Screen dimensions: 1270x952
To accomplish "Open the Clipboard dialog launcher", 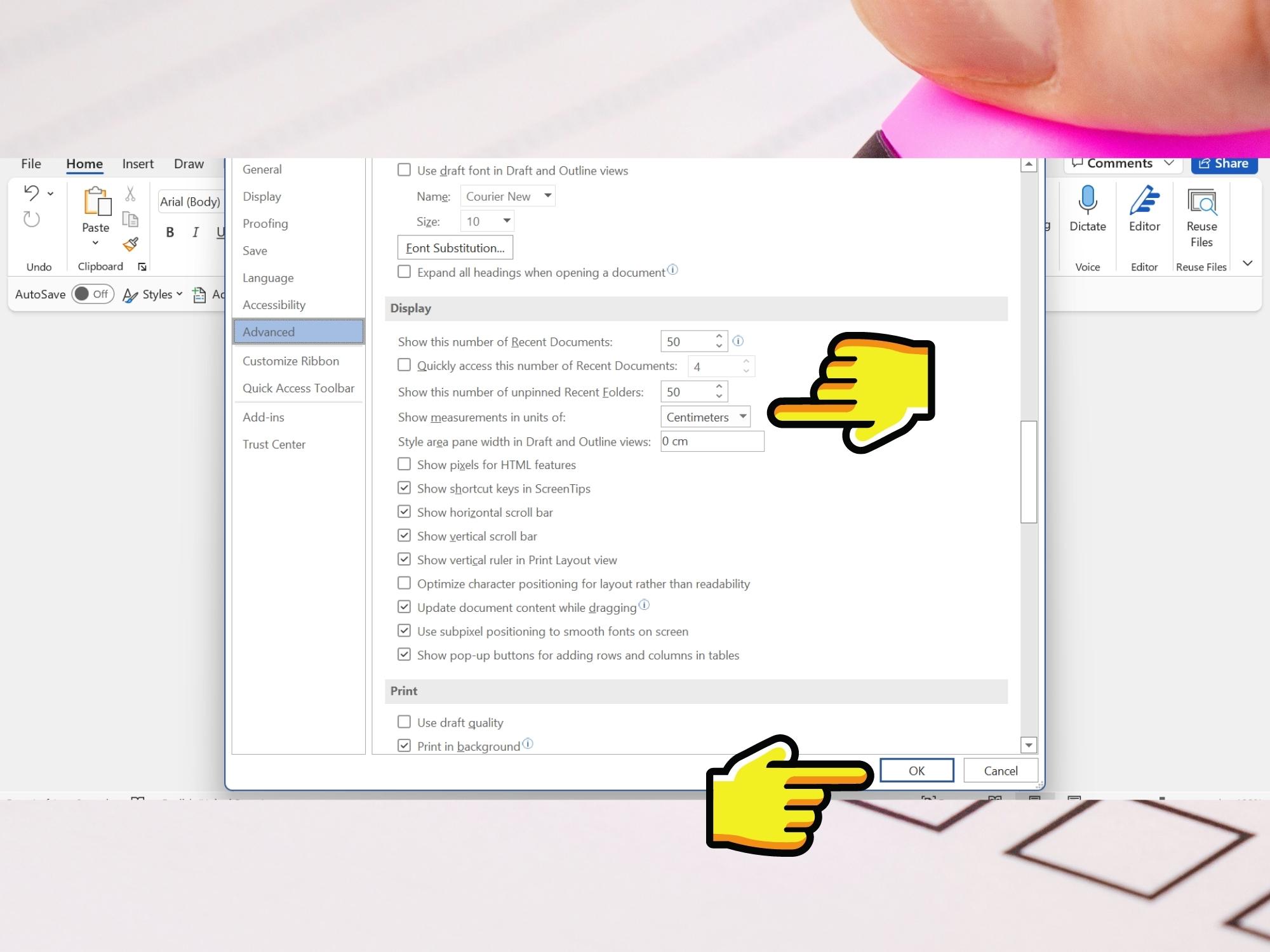I will tap(142, 267).
